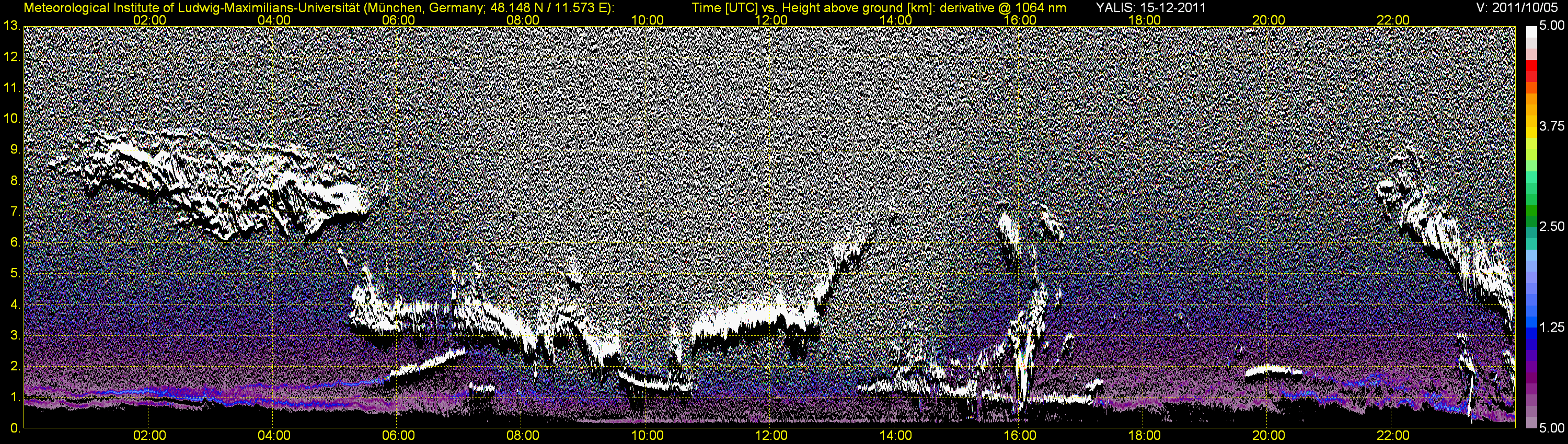Click the '16:00' label on the bottom time axis
The image size is (1568, 444).
1020,436
